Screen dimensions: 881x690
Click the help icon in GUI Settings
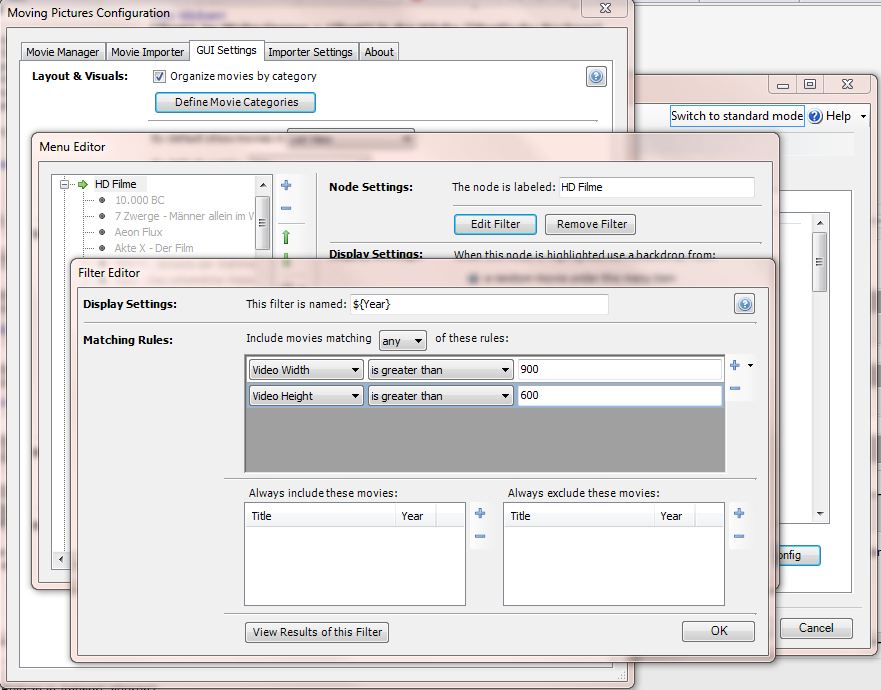[596, 76]
